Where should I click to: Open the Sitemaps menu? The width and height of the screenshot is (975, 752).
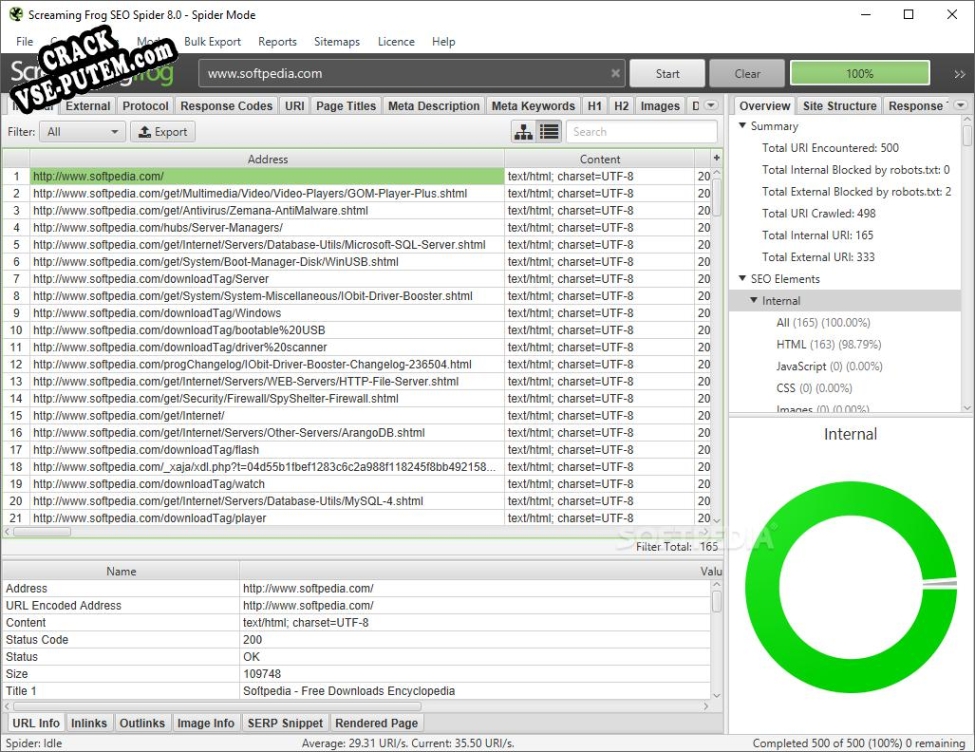pos(337,42)
